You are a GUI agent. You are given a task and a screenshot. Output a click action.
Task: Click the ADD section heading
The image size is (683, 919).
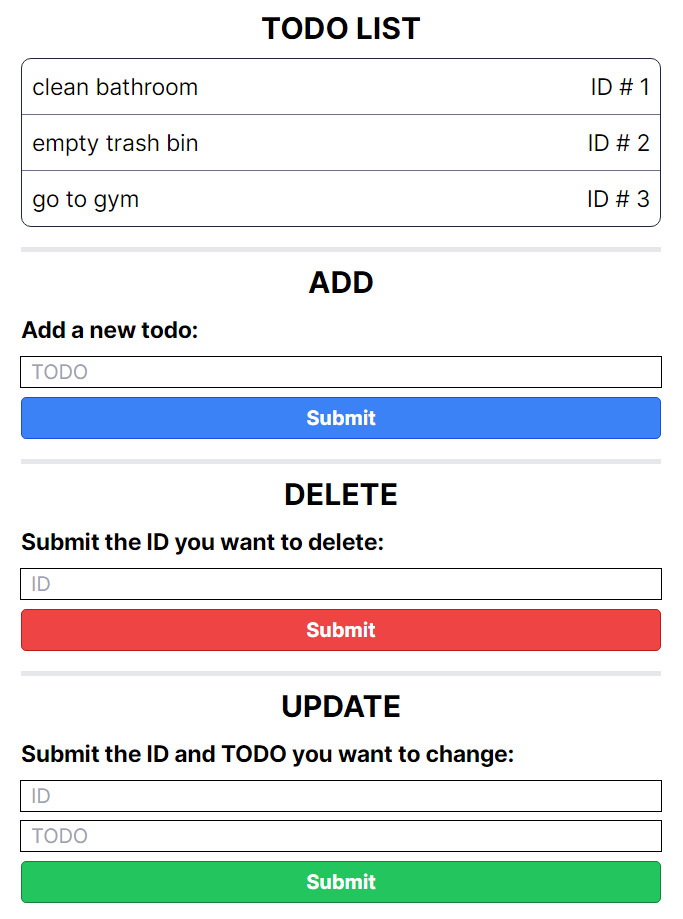tap(341, 283)
